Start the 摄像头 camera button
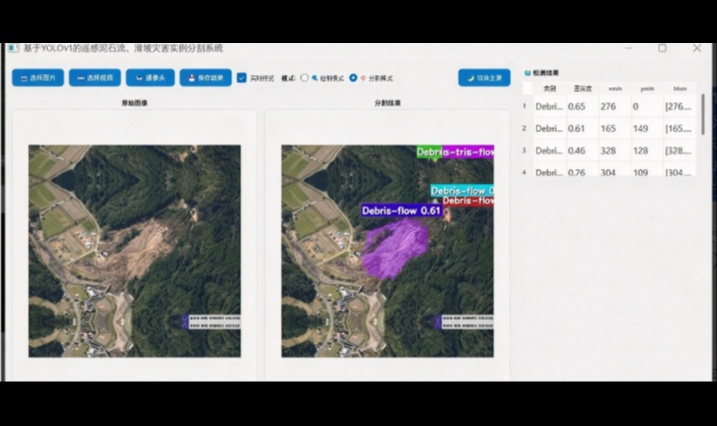The image size is (717, 426). (150, 78)
